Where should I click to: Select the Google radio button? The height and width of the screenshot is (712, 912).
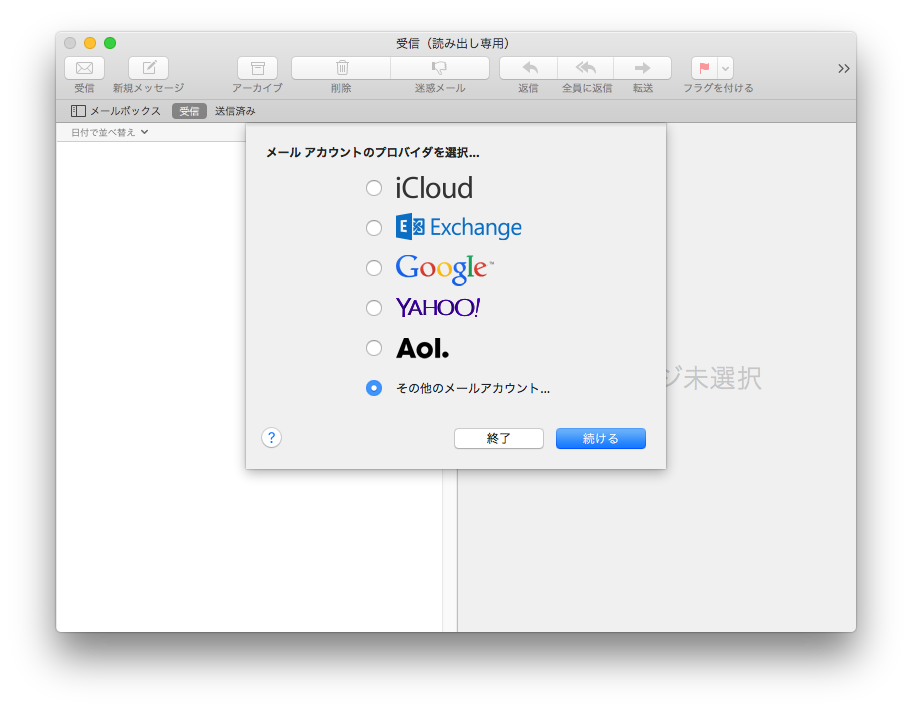(374, 268)
